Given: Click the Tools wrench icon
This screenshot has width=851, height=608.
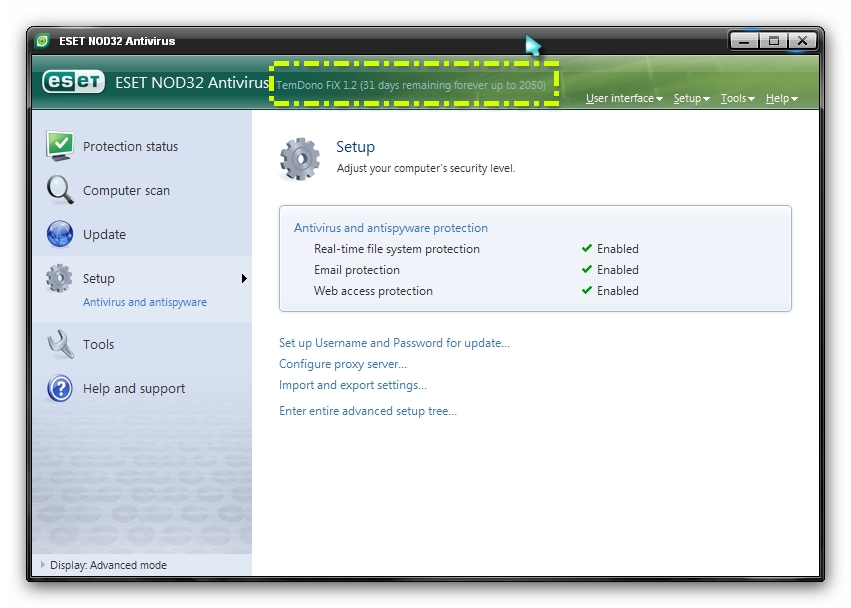Looking at the screenshot, I should tap(60, 344).
